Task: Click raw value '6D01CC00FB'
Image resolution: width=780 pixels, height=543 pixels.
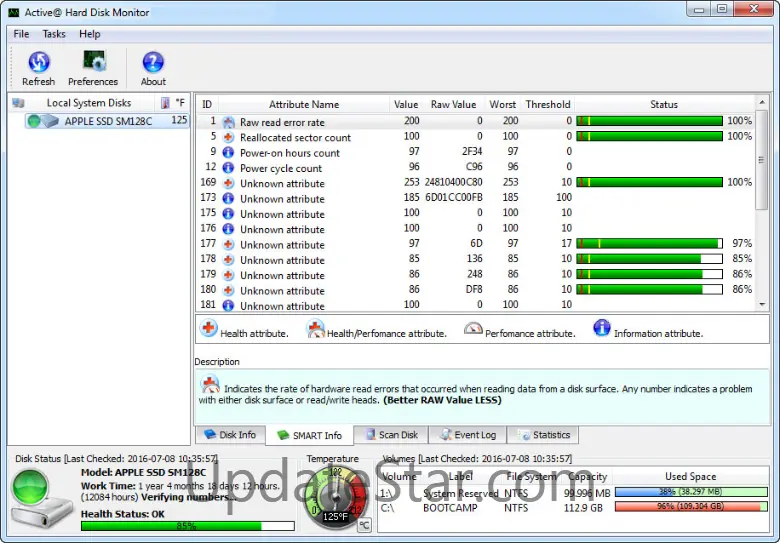Action: coord(454,197)
